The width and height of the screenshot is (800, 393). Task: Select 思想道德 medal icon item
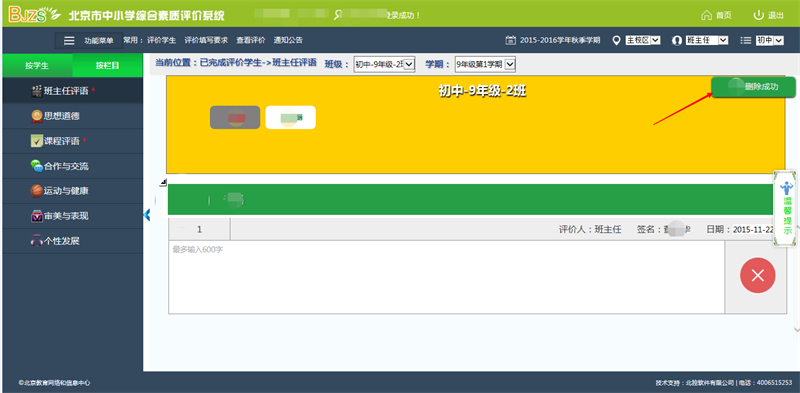point(37,116)
